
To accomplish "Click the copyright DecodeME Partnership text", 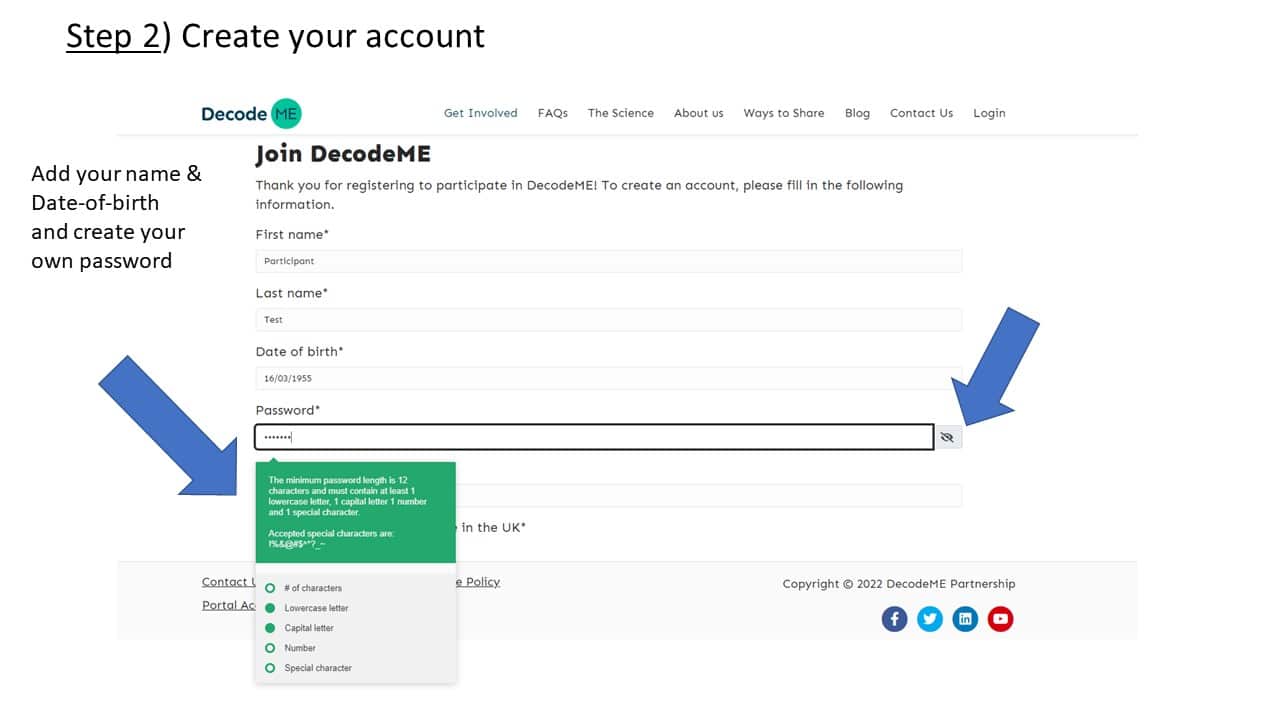I will [898, 584].
